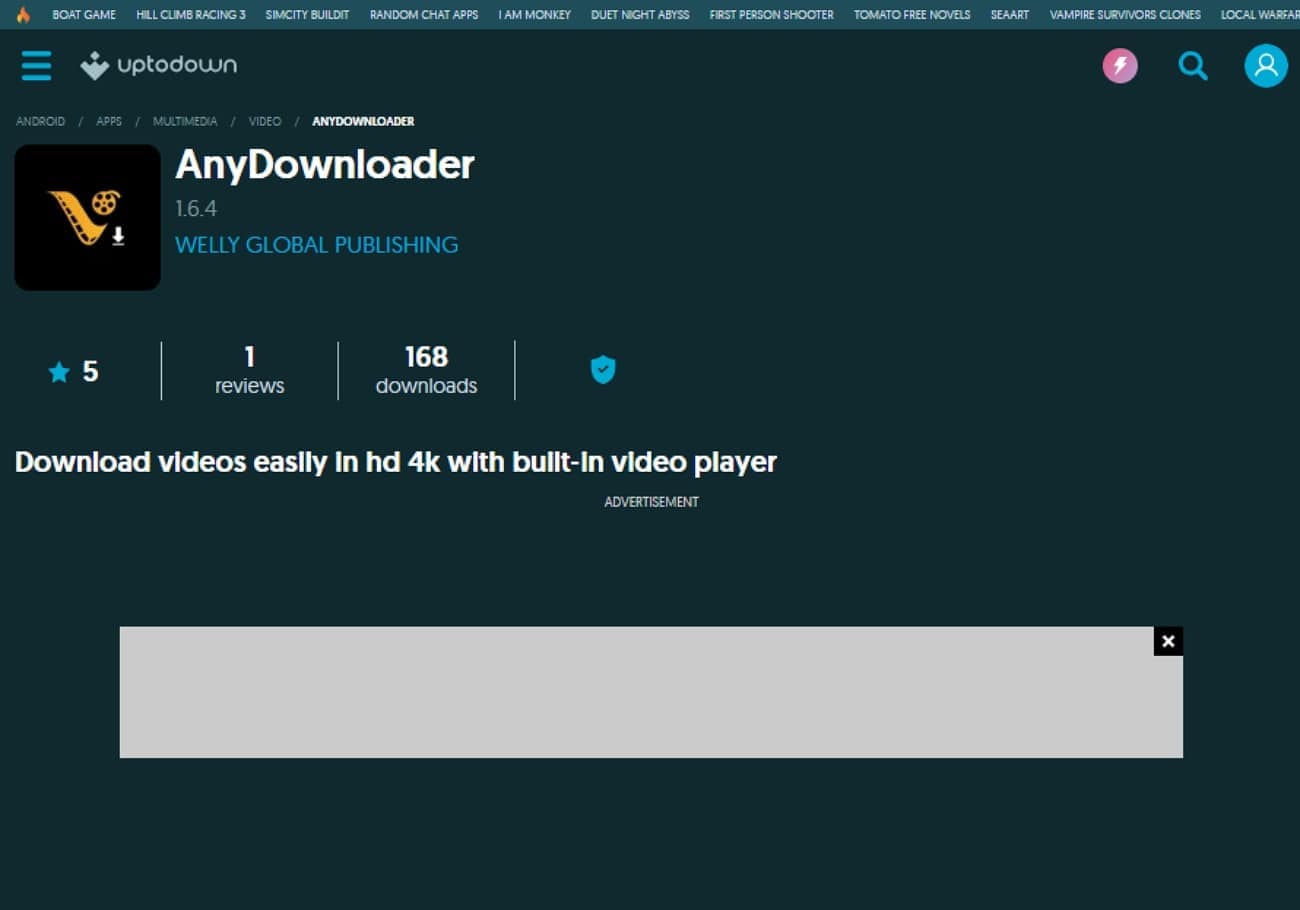
Task: Open the WELLY GLOBAL PUBLISHING developer page
Action: click(316, 244)
